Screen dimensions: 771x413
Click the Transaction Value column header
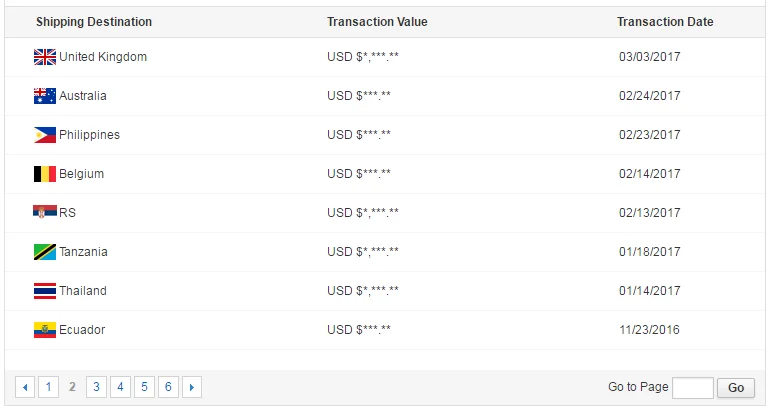tap(377, 22)
